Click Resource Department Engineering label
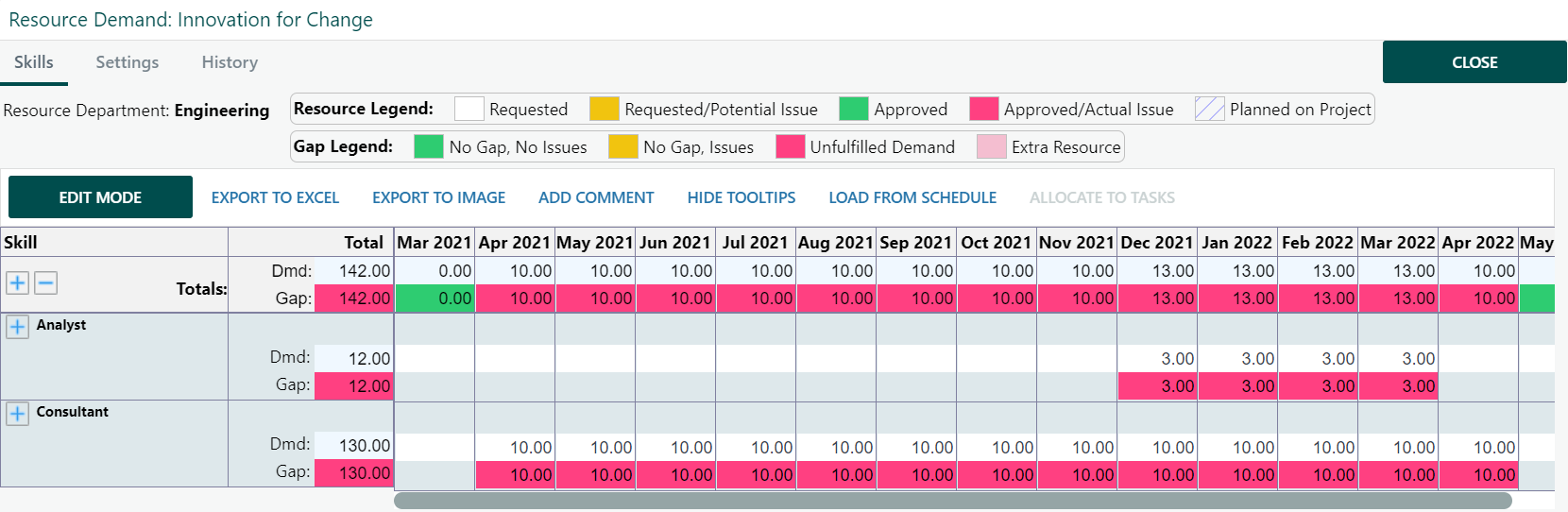 136,111
